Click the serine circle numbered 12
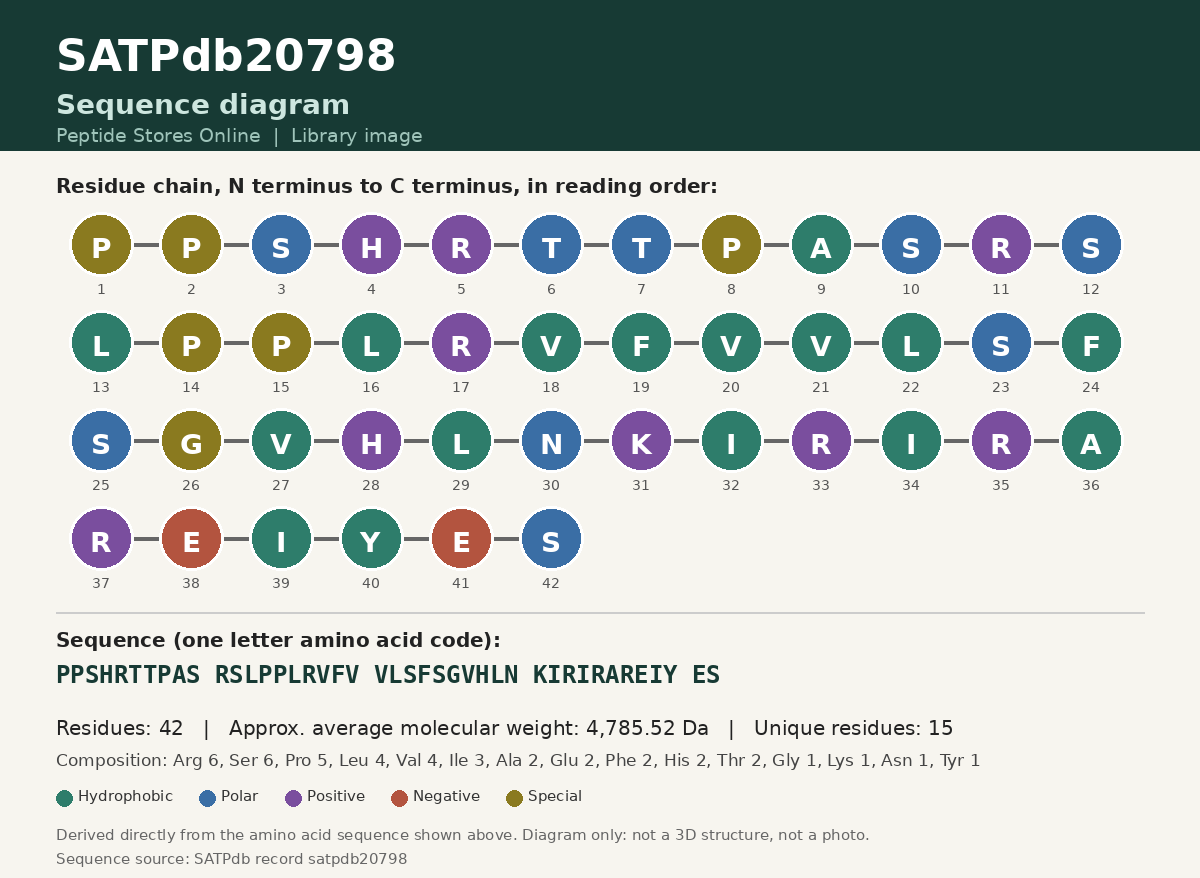The width and height of the screenshot is (1200, 878). pyautogui.click(x=1091, y=245)
